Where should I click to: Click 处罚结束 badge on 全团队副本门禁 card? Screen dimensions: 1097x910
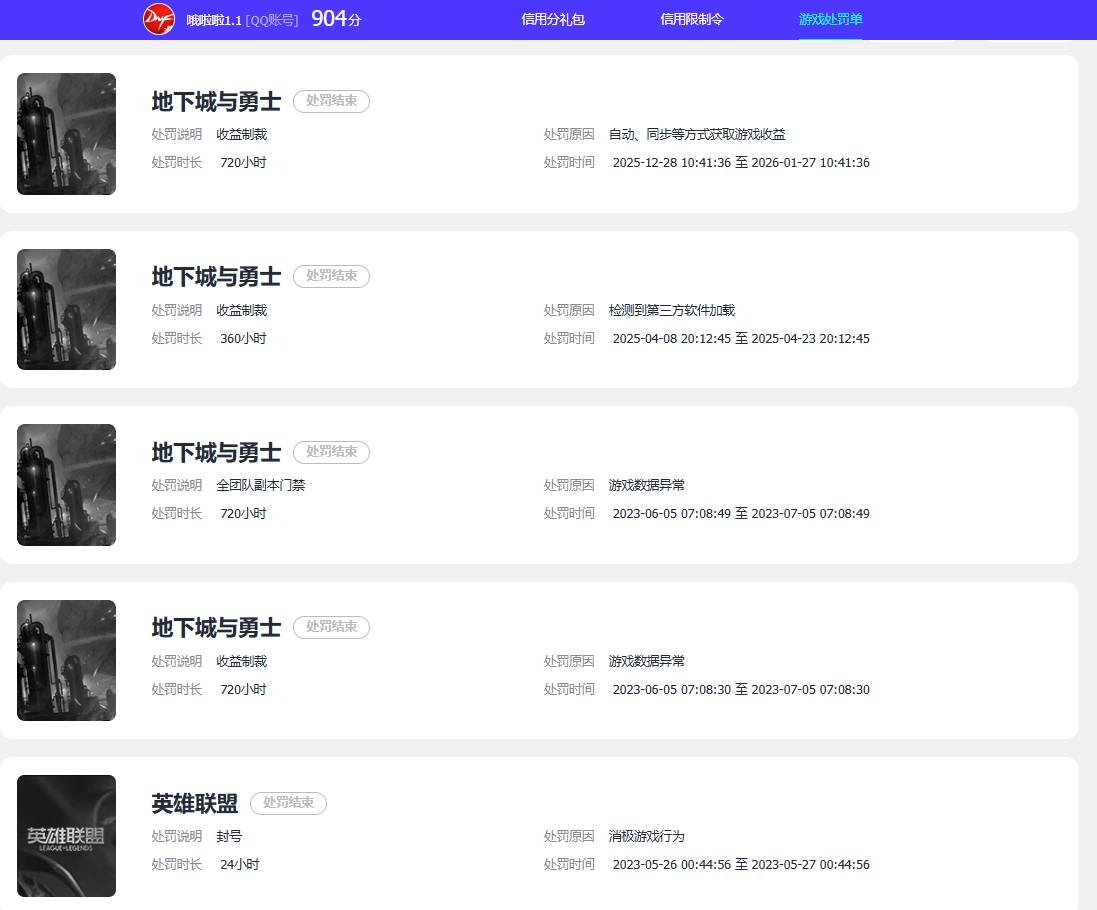click(331, 452)
